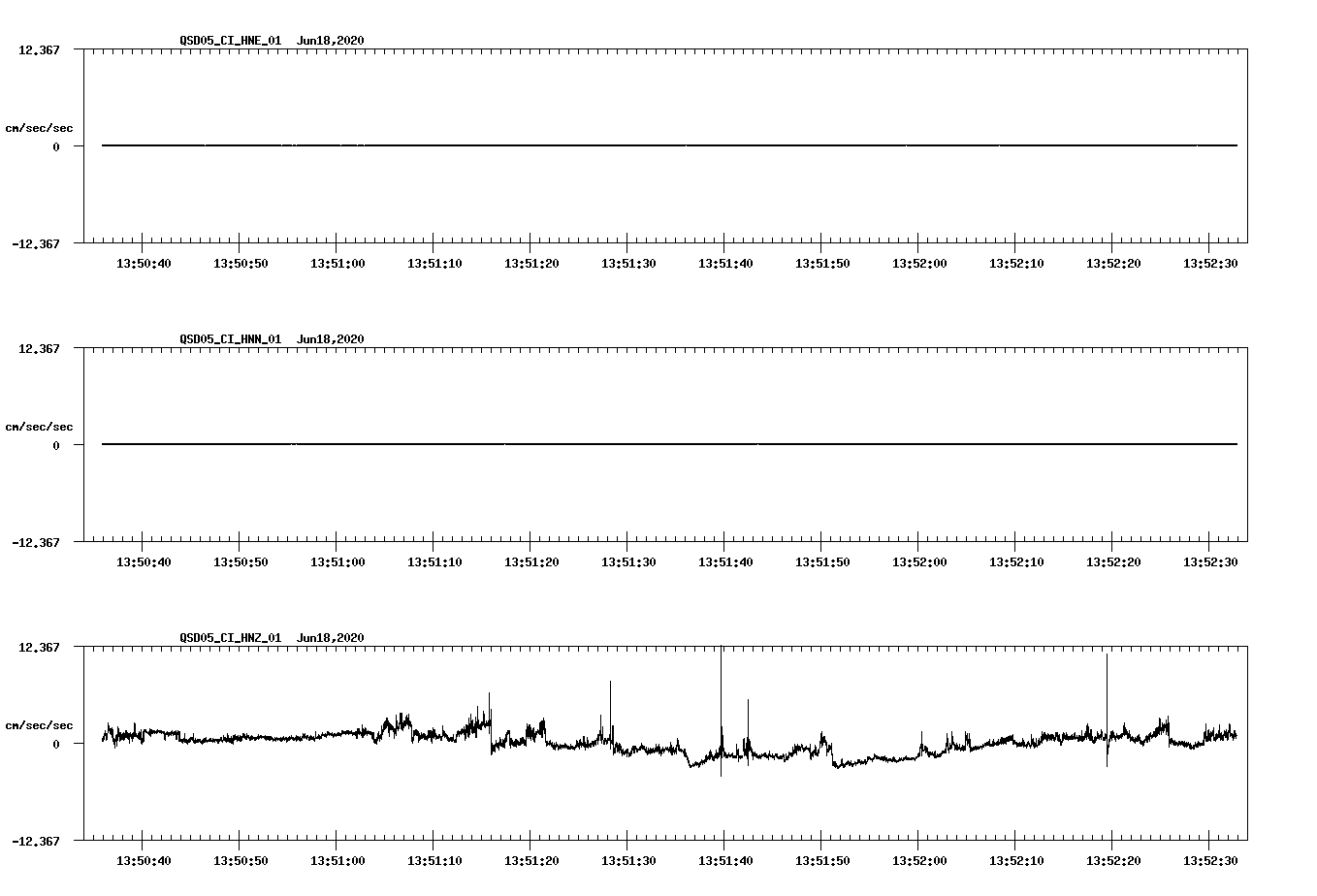Click the Jun18,2020 date on the HNZ plot
The width and height of the screenshot is (1317, 896).
coord(331,638)
